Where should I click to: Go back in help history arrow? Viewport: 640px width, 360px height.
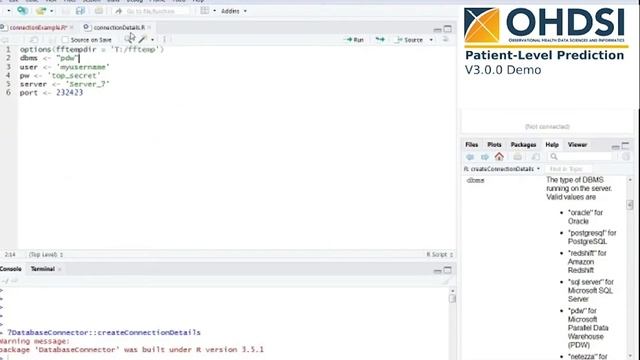tap(470, 157)
